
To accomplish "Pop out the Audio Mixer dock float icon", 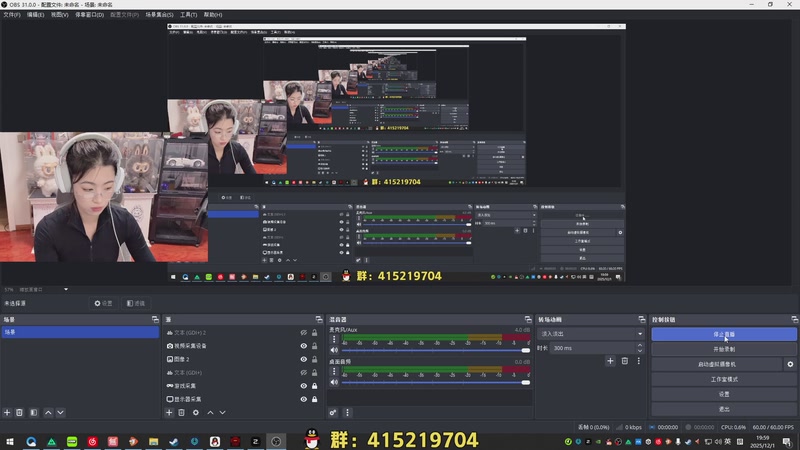I will point(528,319).
